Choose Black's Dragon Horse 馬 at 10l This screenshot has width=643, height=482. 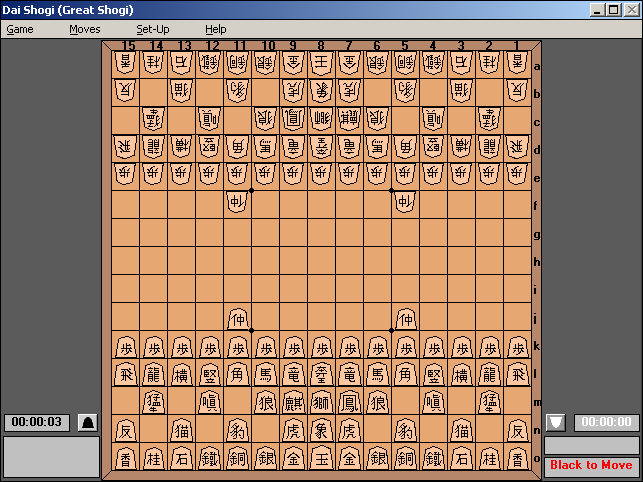265,374
